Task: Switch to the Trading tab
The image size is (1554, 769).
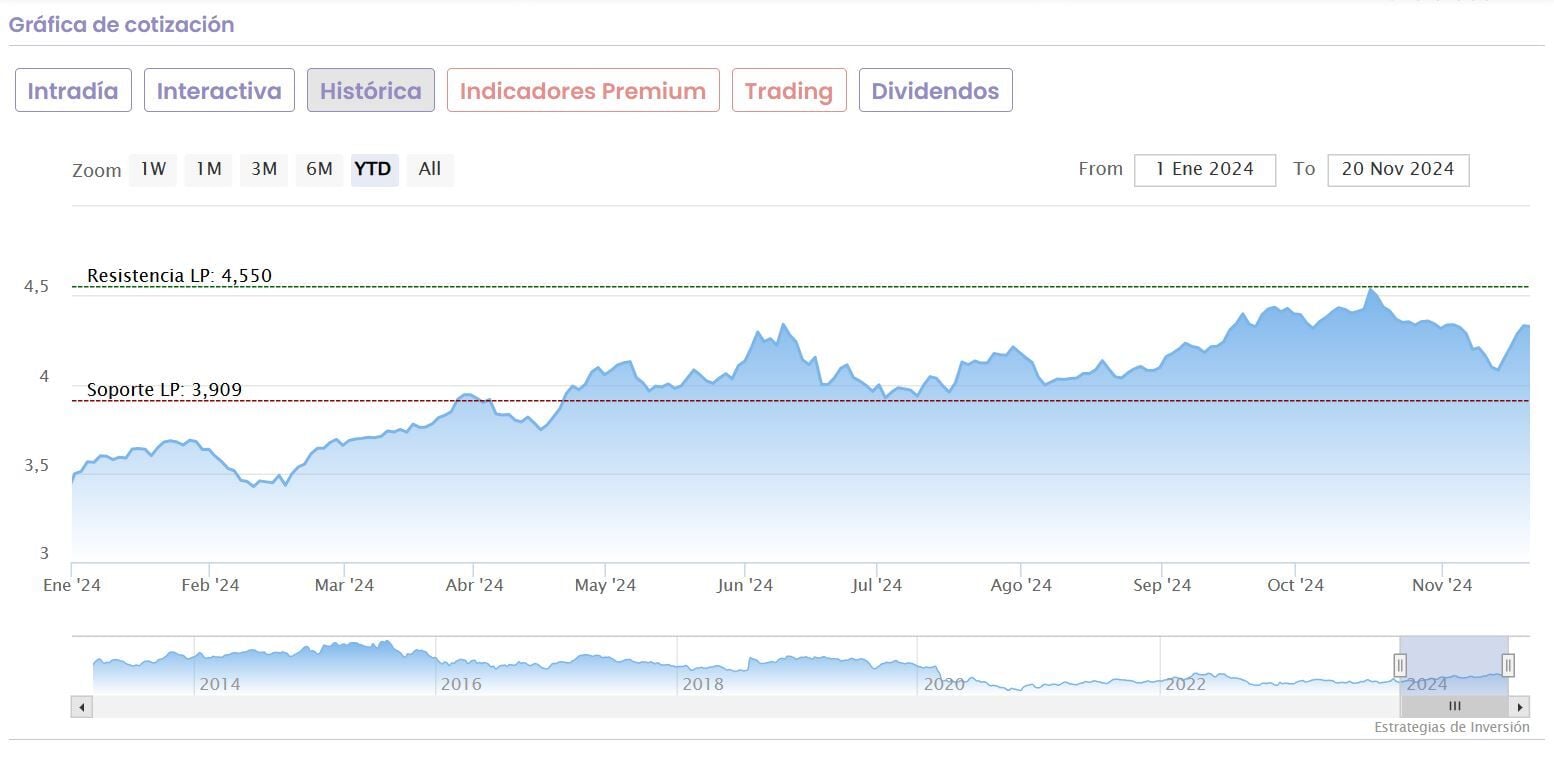Action: 789,91
